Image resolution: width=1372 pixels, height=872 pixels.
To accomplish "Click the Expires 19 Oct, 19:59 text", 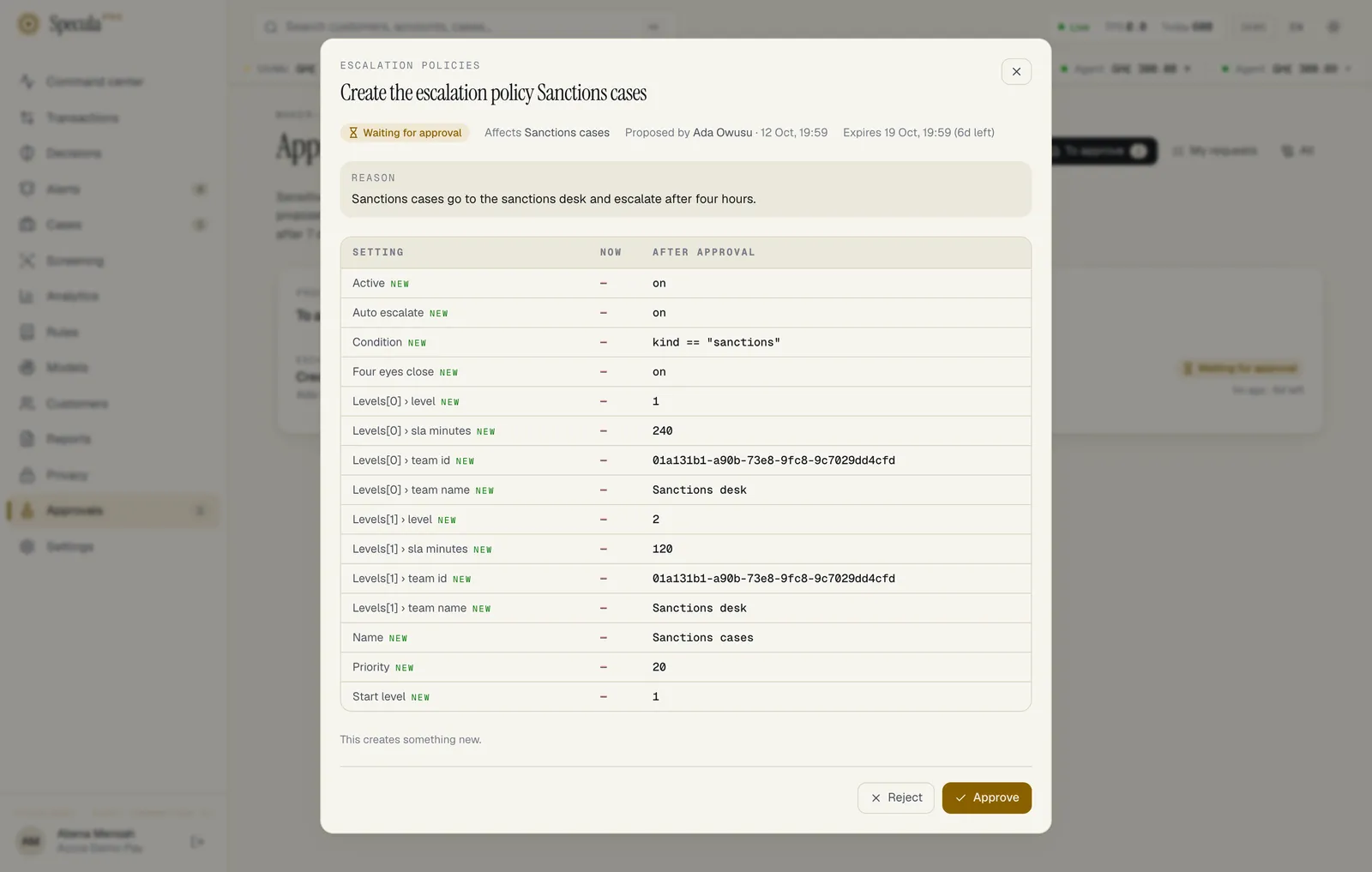I will (897, 132).
